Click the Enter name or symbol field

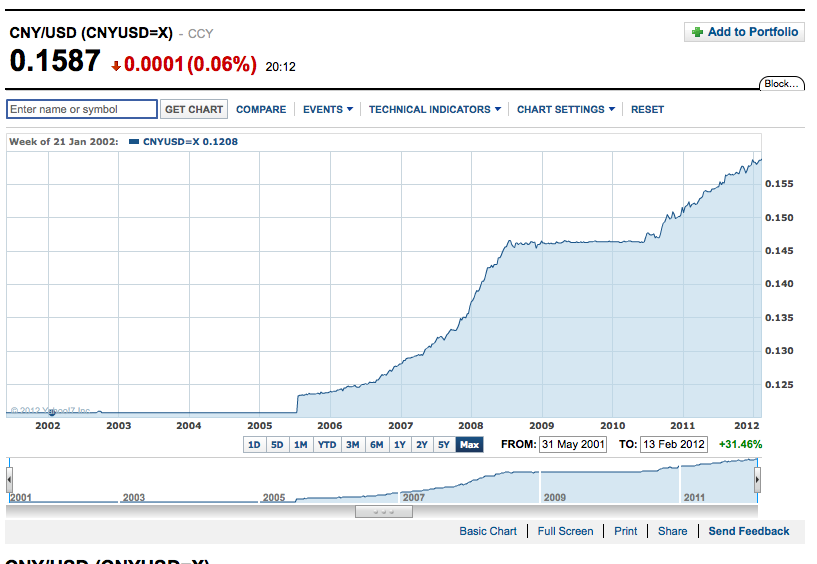(82, 109)
